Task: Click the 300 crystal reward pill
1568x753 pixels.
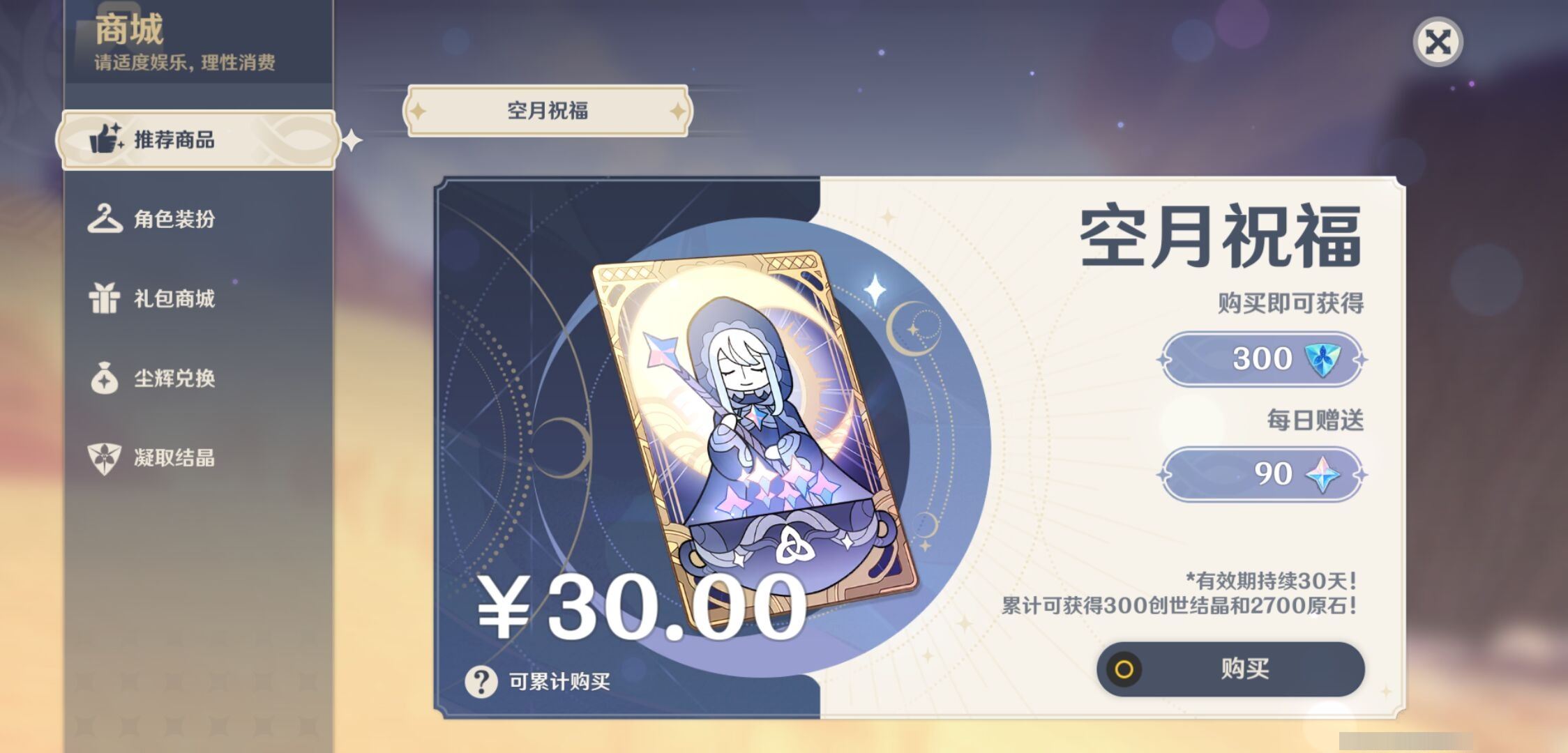Action: [1262, 359]
